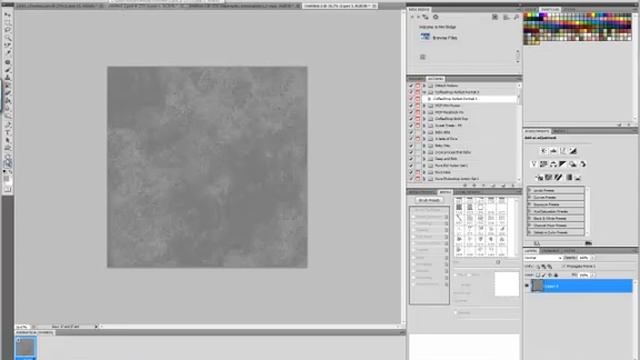Create new action in Actions panel
Screen dimensions: 640x360
coord(503,185)
